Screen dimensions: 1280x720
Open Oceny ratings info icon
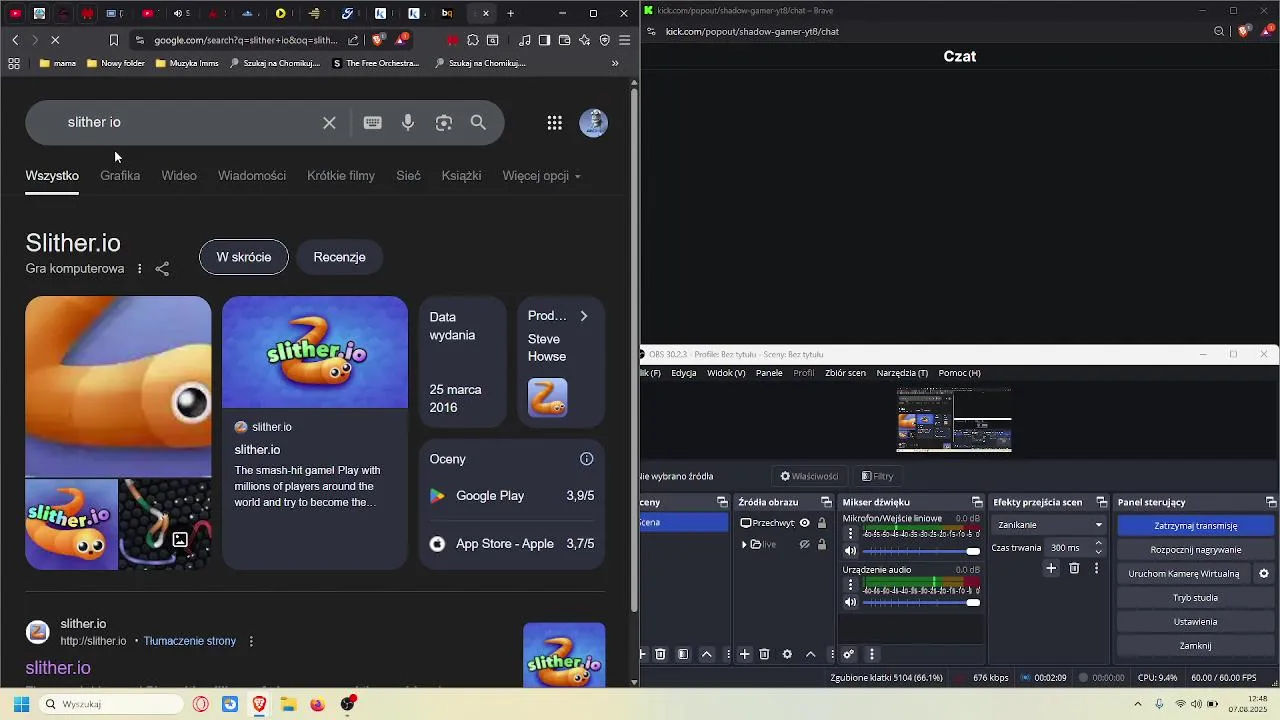pyautogui.click(x=587, y=459)
